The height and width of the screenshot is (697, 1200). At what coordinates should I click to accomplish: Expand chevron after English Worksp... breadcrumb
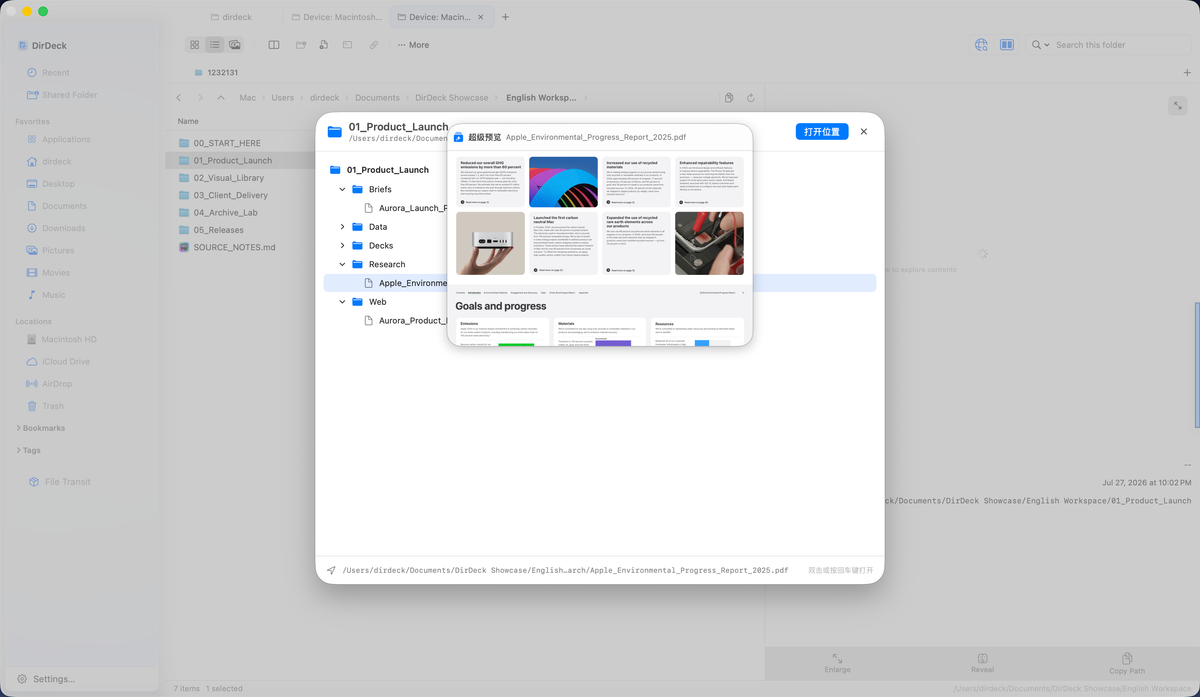[x=587, y=98]
